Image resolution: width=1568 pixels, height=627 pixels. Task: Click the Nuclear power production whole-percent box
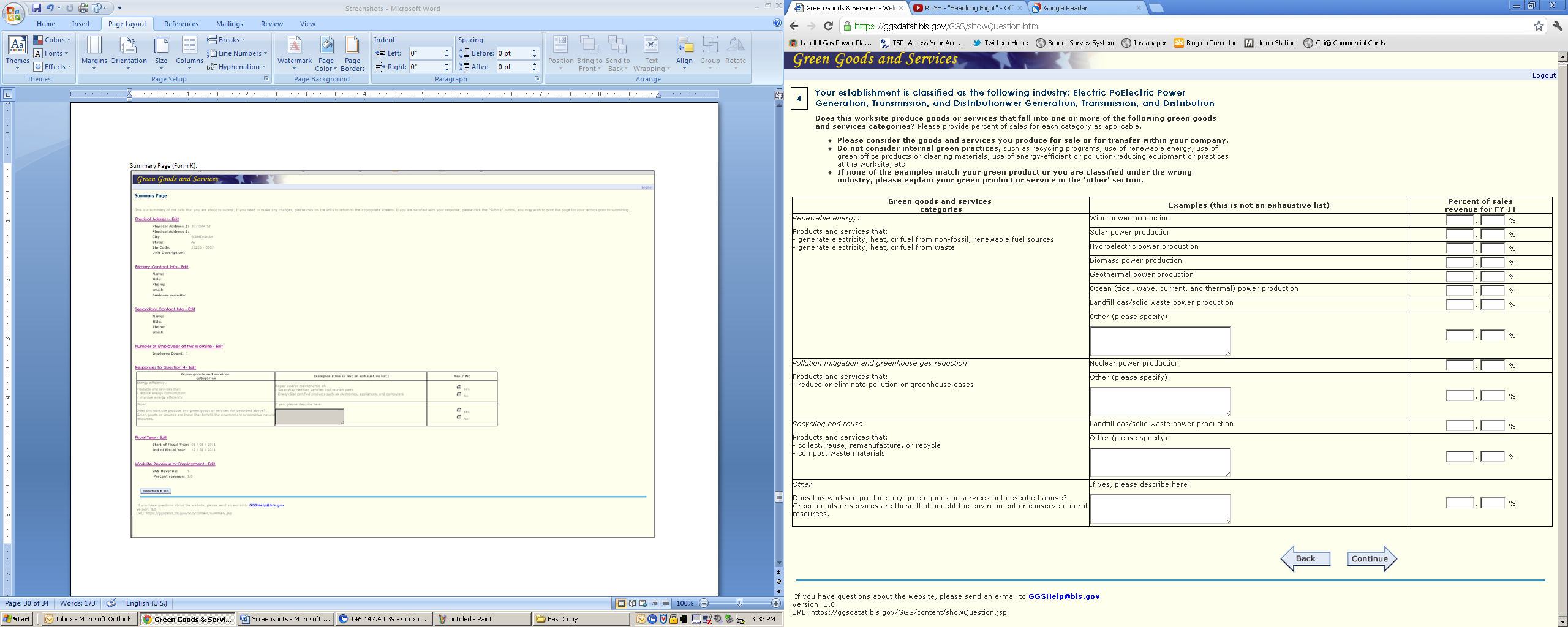coord(1460,366)
